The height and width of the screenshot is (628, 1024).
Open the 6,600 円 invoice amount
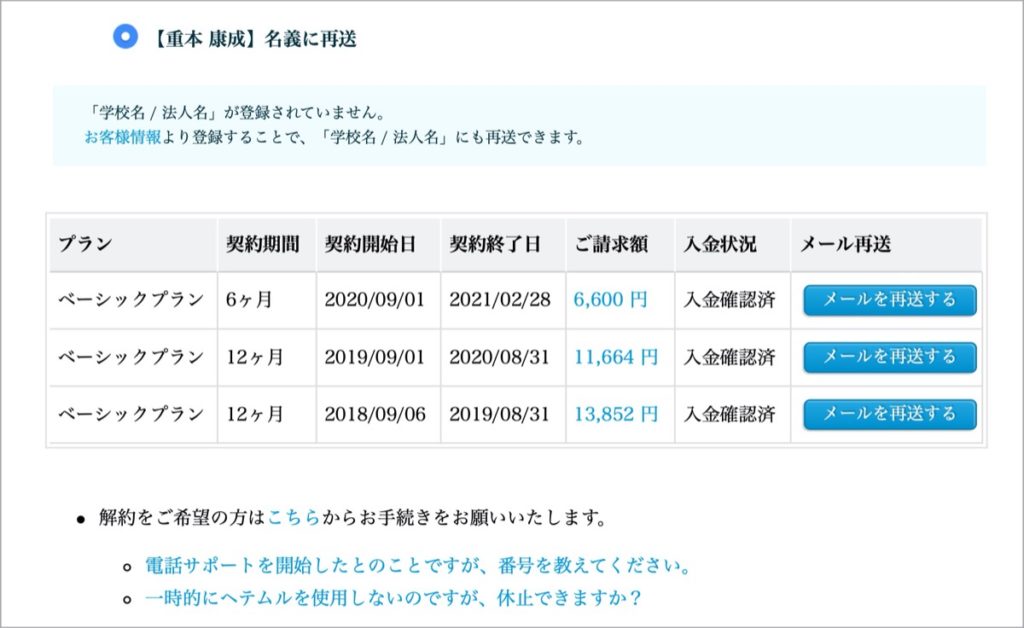[x=610, y=300]
